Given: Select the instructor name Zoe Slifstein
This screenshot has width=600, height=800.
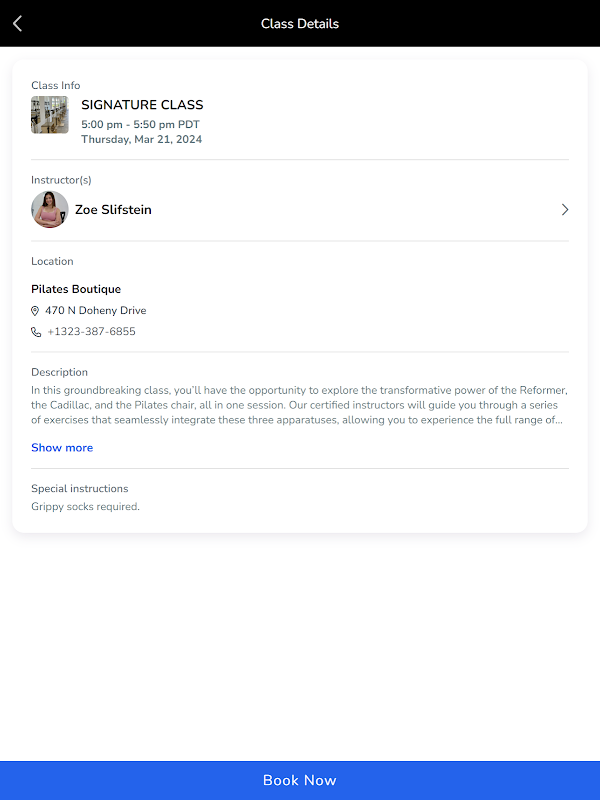Looking at the screenshot, I should tap(113, 210).
